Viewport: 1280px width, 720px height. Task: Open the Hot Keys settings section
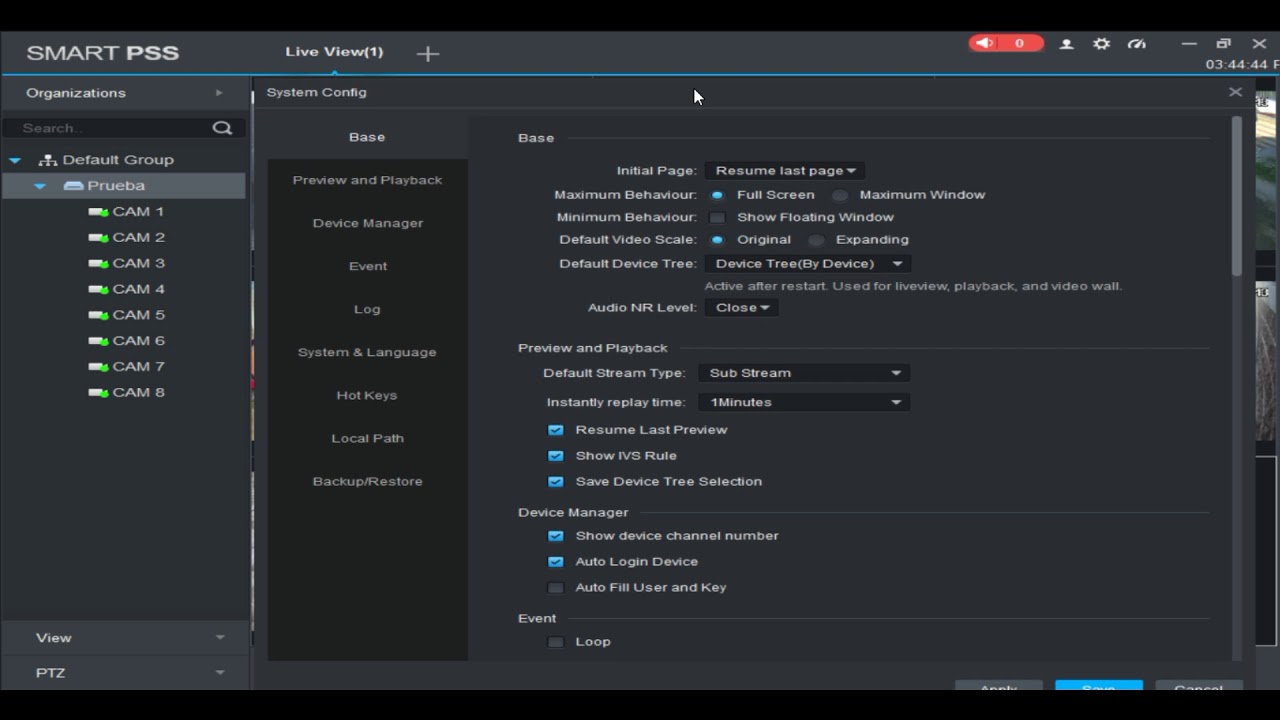[x=367, y=395]
